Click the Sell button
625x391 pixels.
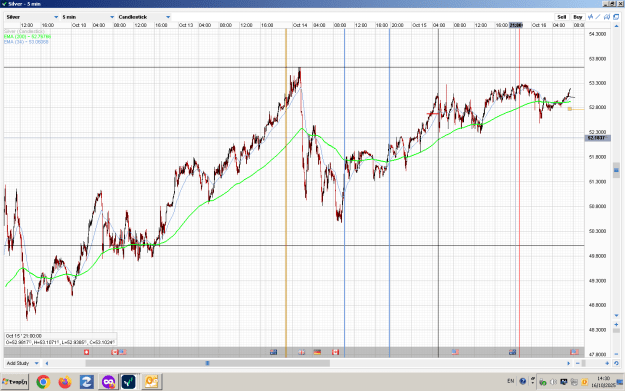click(562, 17)
